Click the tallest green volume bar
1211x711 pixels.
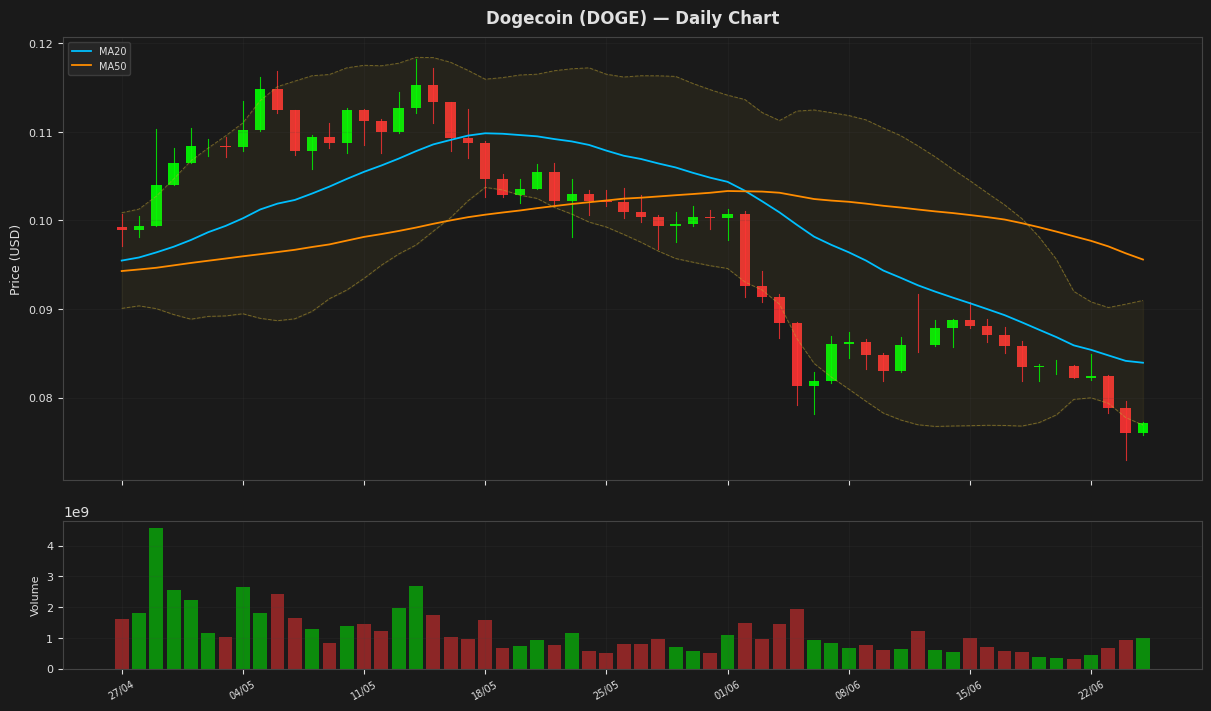pyautogui.click(x=156, y=598)
